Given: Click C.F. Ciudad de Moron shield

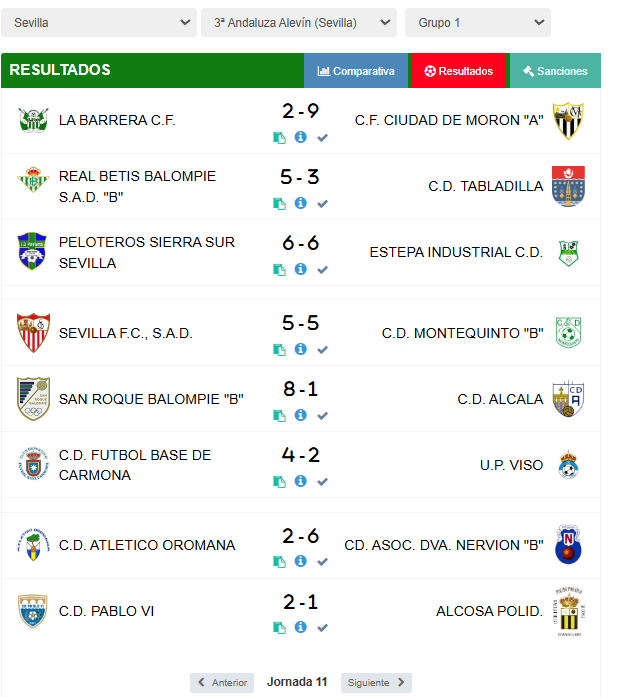Looking at the screenshot, I should click(568, 120).
